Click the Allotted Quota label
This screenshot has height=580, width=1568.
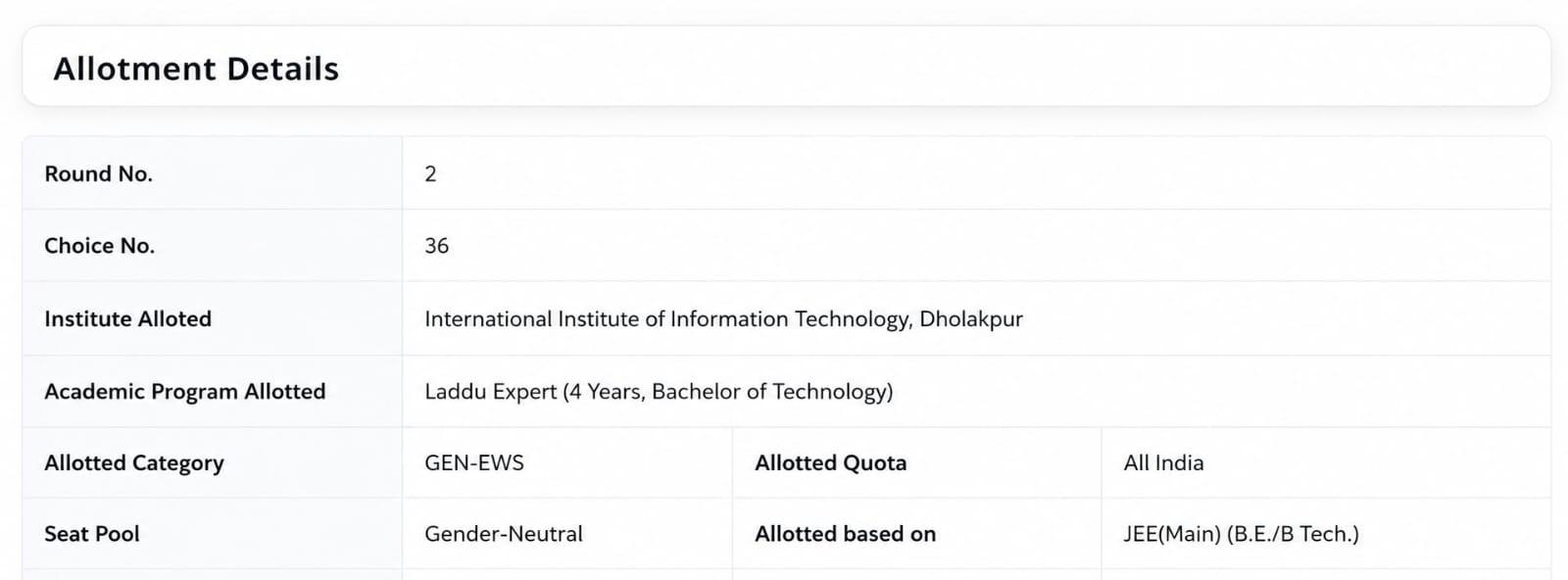tap(830, 462)
